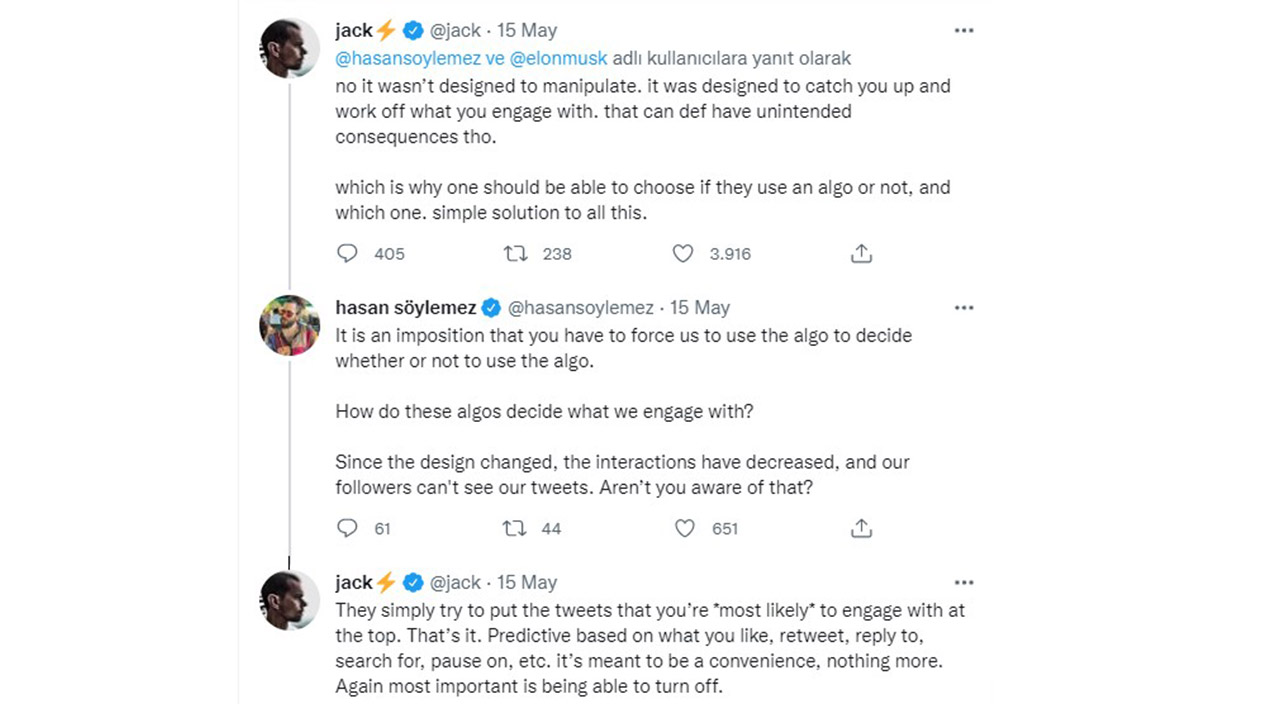Image resolution: width=1280 pixels, height=704 pixels.
Task: Open jack's avatar on the first tweet
Action: coord(289,48)
